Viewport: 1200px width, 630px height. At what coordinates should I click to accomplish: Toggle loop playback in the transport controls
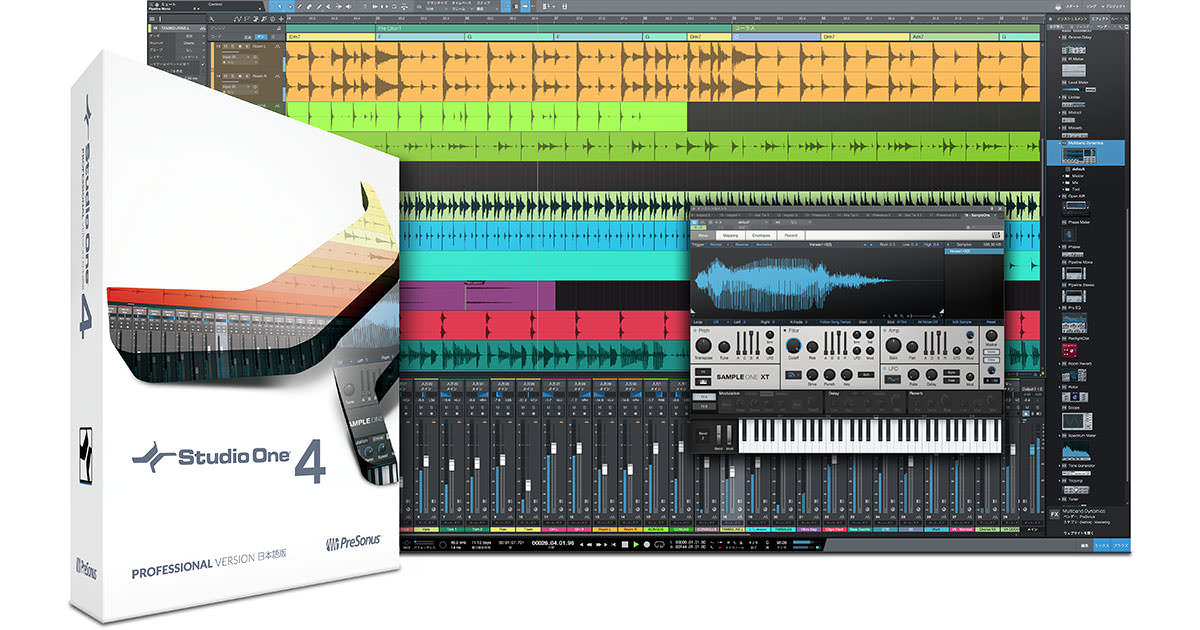(660, 545)
